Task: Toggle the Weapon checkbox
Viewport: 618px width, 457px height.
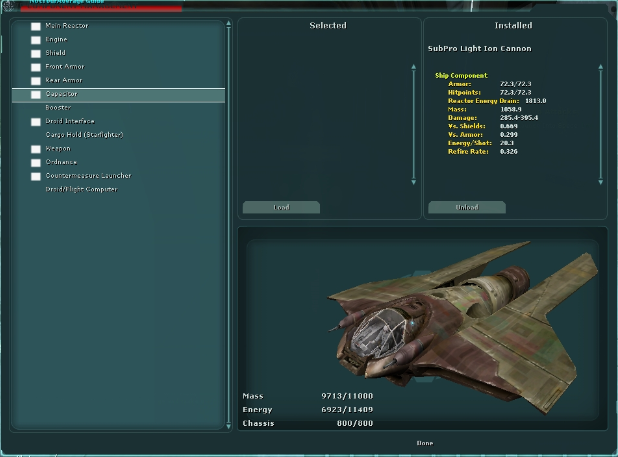Action: [x=36, y=149]
